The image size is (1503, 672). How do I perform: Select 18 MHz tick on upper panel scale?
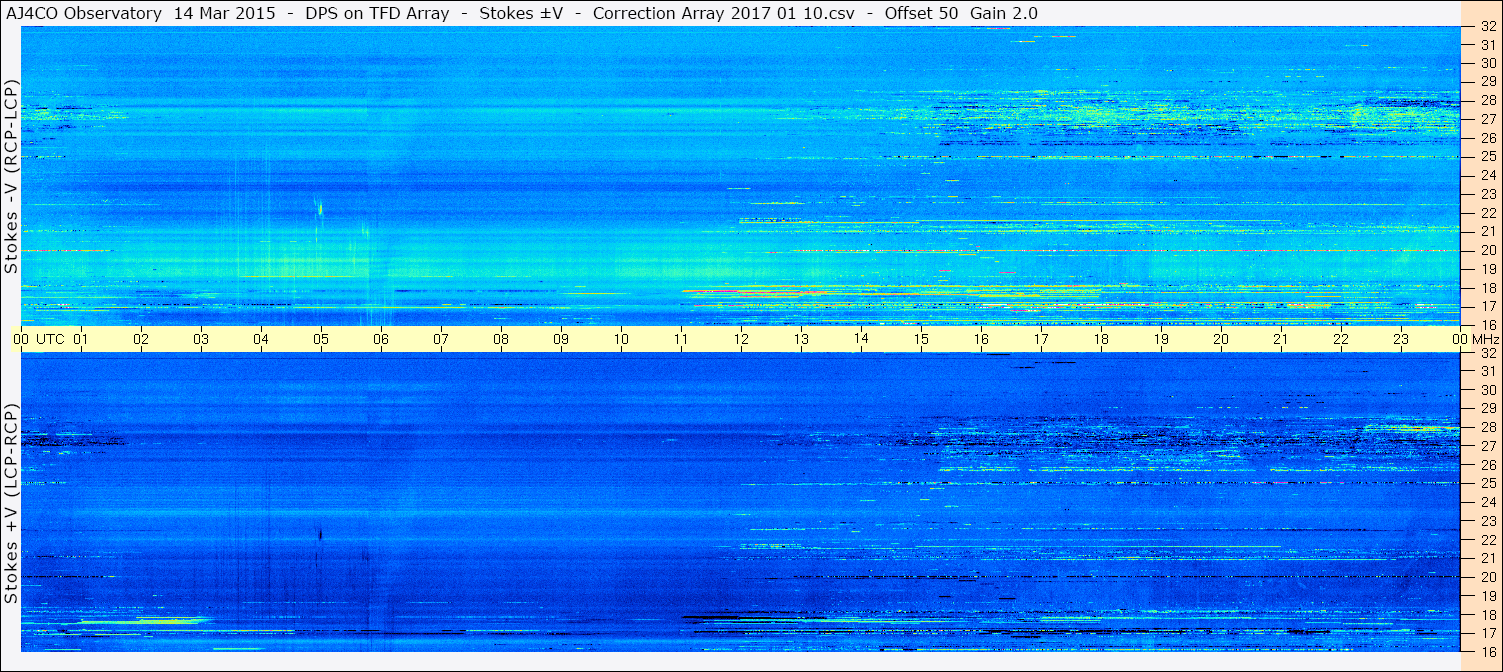pyautogui.click(x=1488, y=287)
